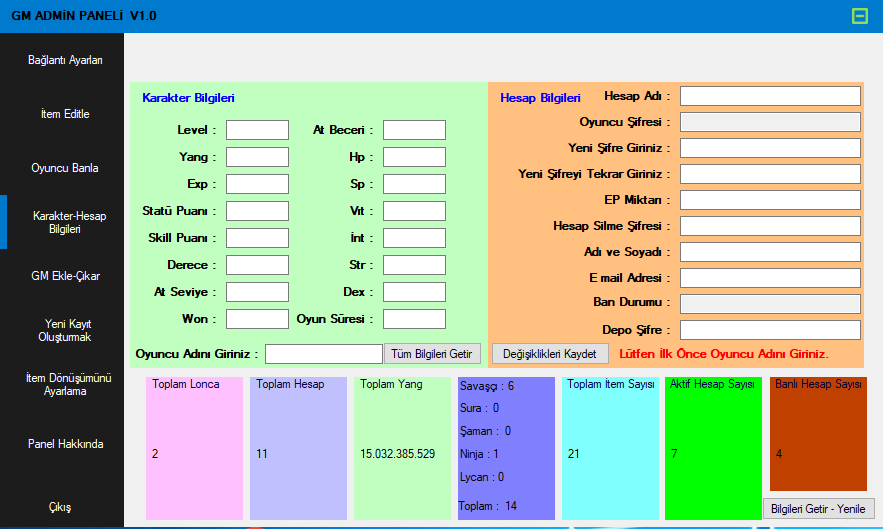The height and width of the screenshot is (529, 883).
Task: Open Yeni Kayıt Oluşturmak page
Action: [65, 330]
